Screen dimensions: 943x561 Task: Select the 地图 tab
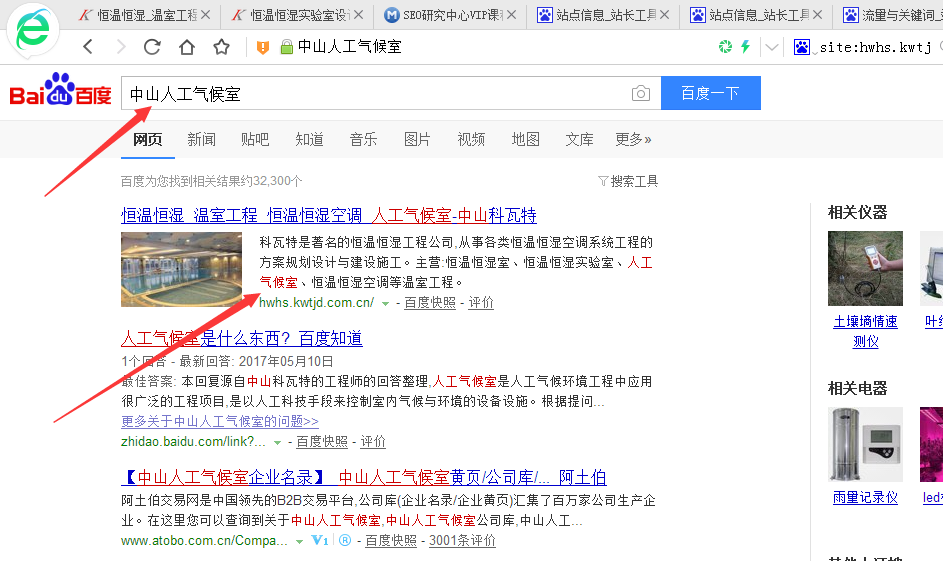[526, 139]
